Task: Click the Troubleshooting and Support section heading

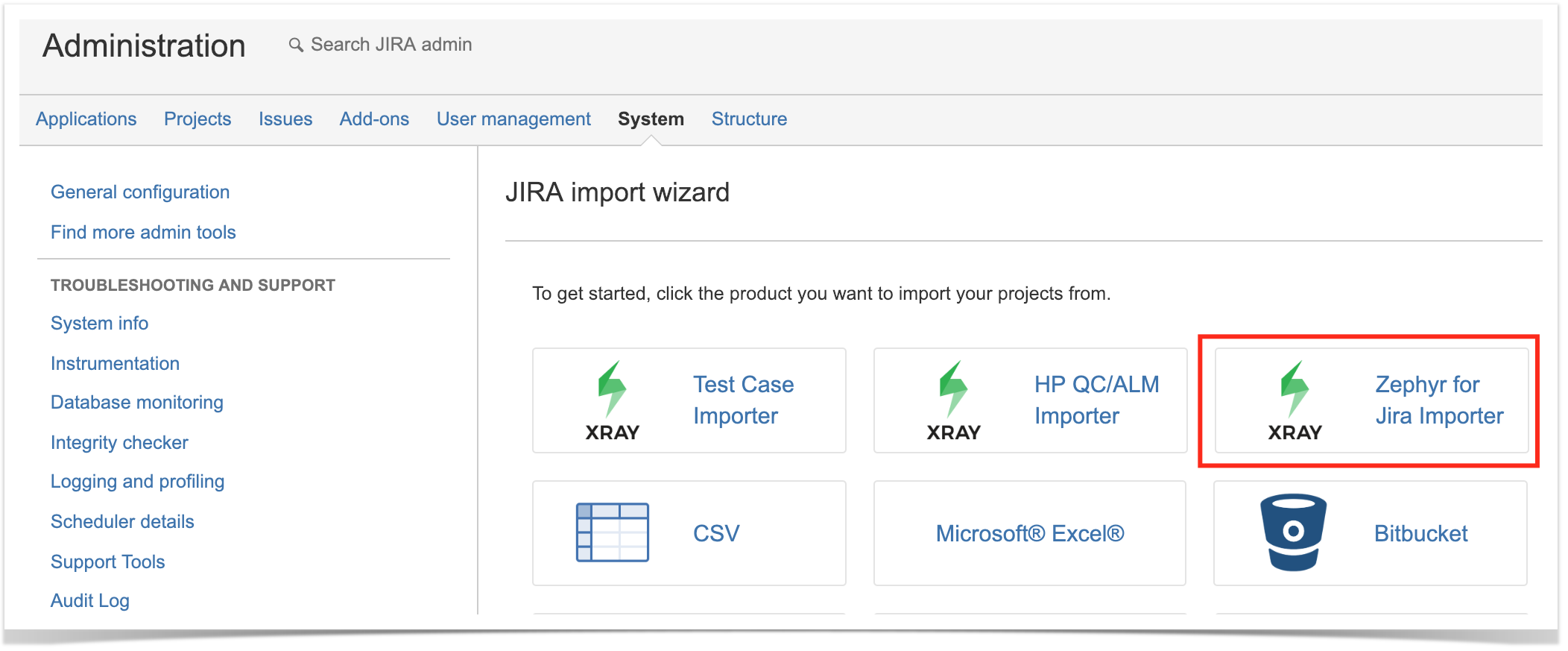Action: [x=193, y=286]
